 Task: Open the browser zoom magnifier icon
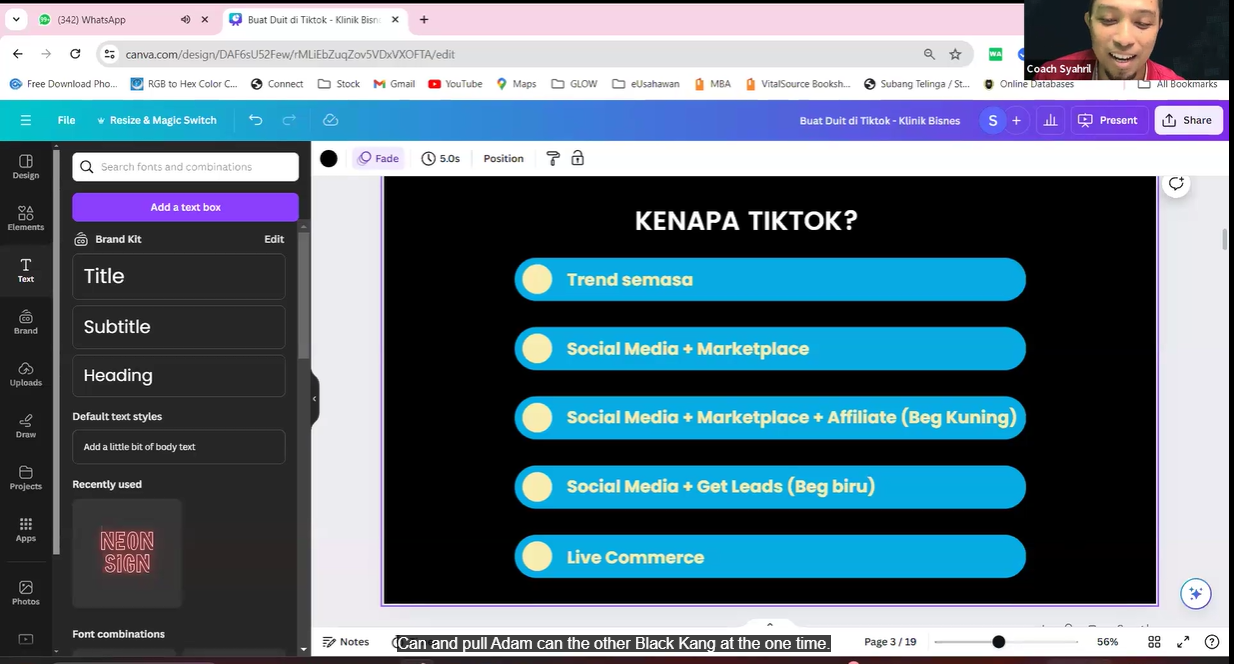(x=929, y=54)
